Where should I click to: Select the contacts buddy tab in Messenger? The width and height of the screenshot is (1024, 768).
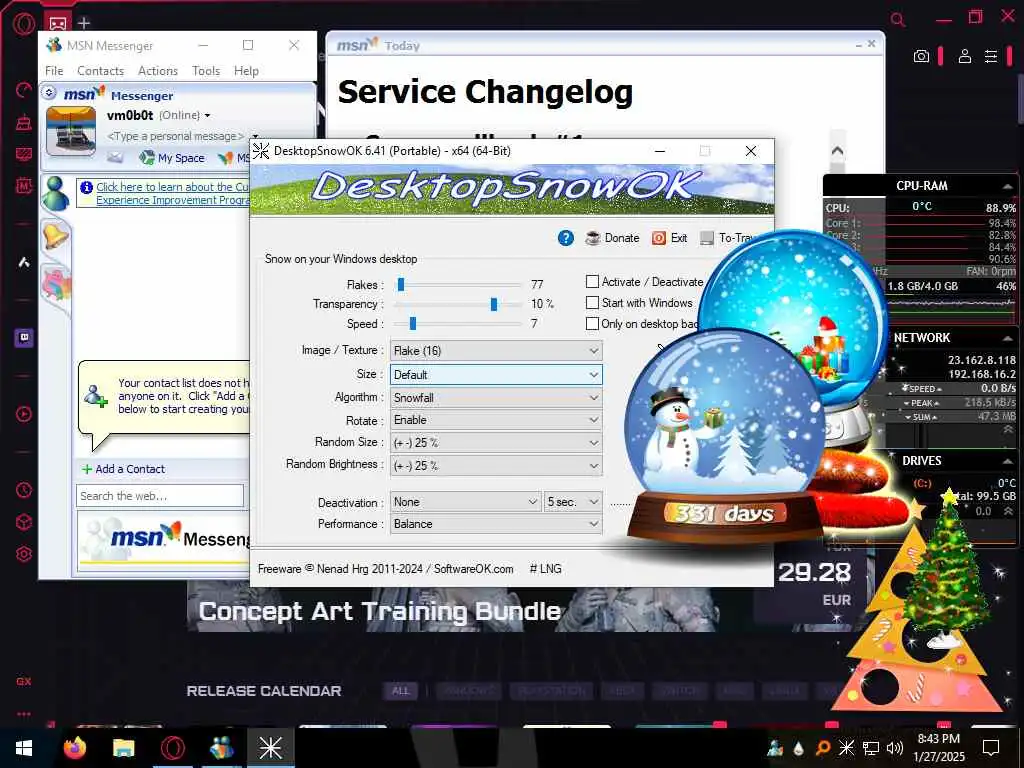pyautogui.click(x=56, y=193)
